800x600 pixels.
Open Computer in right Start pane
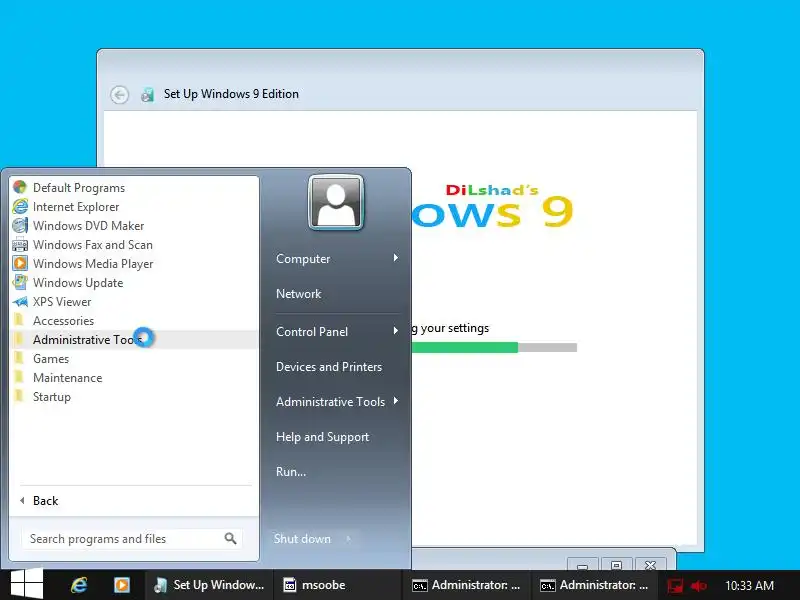(303, 259)
